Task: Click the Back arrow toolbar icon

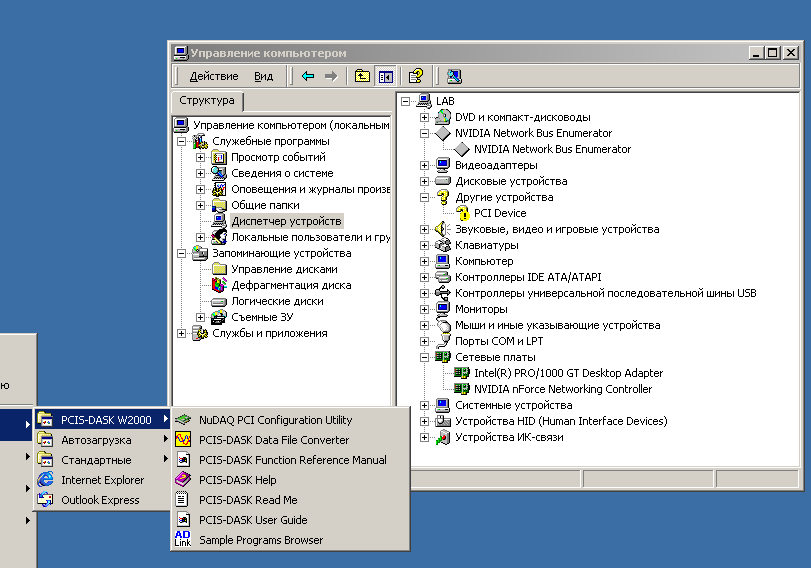Action: (308, 76)
